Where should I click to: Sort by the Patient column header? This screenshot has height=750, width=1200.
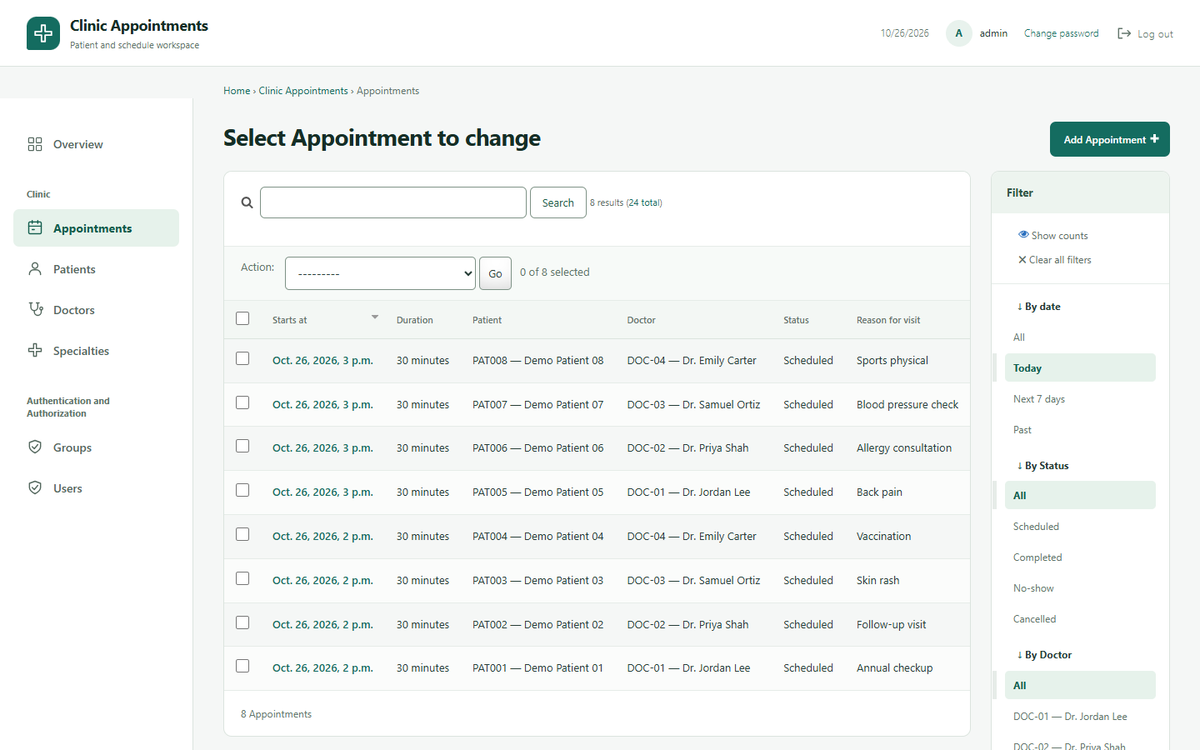487,320
